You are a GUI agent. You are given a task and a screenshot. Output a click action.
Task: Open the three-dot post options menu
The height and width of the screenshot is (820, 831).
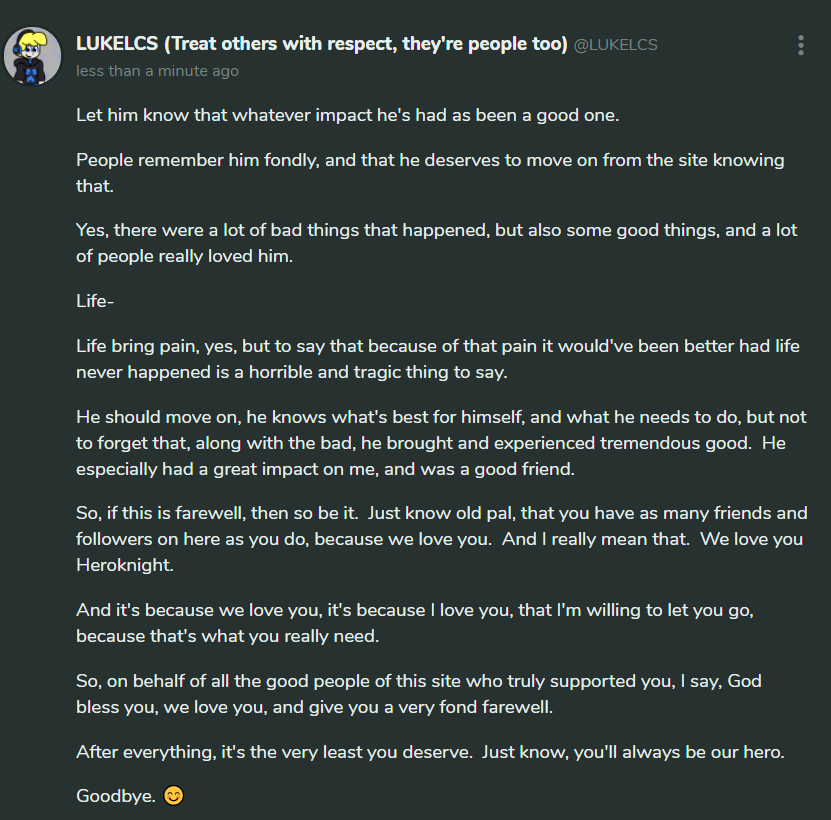pyautogui.click(x=801, y=45)
